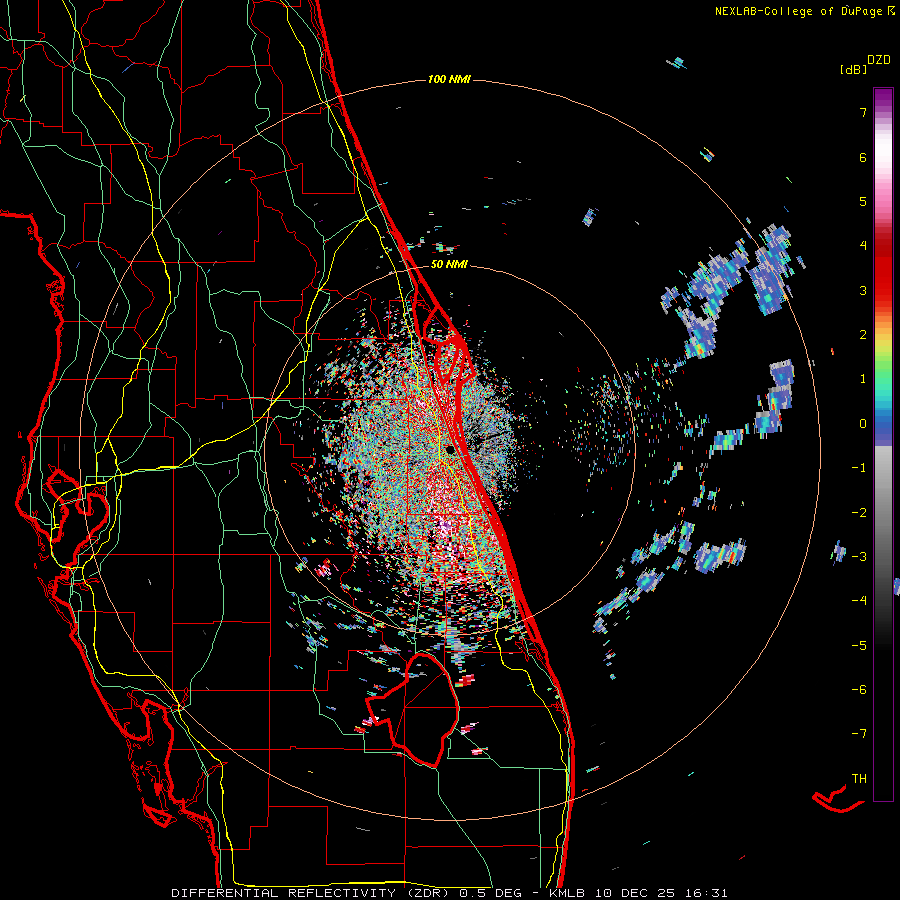Click the -3 value on color scale

pos(859,557)
